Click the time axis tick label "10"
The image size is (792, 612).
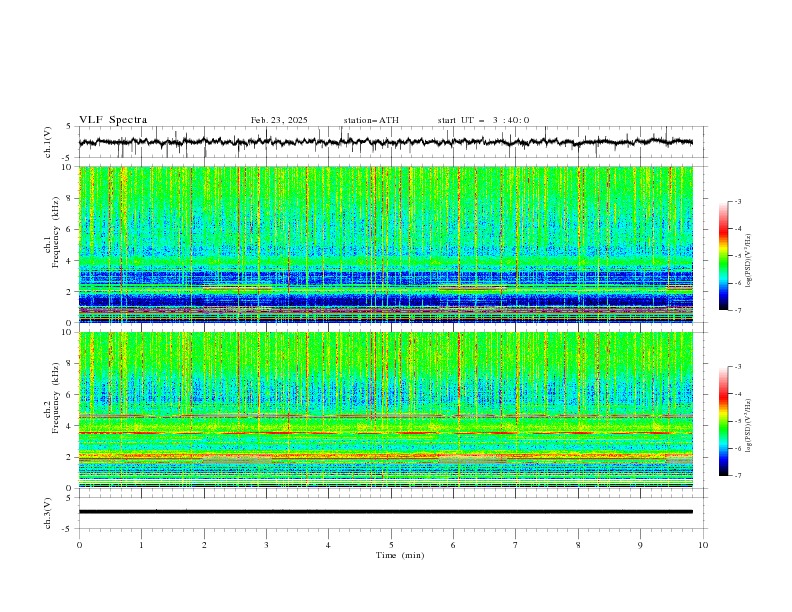pos(703,545)
